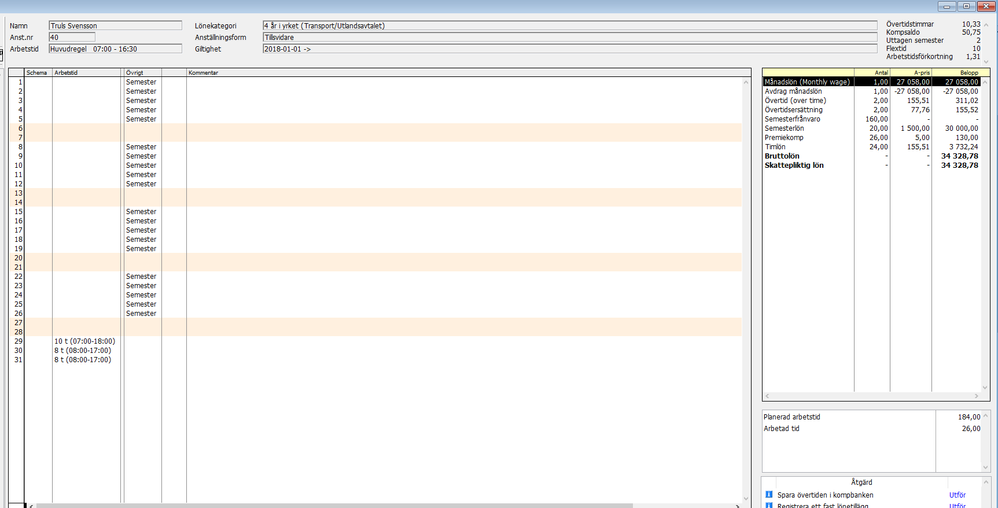Click the Semesterfrånvaro count 160,00

click(x=878, y=119)
